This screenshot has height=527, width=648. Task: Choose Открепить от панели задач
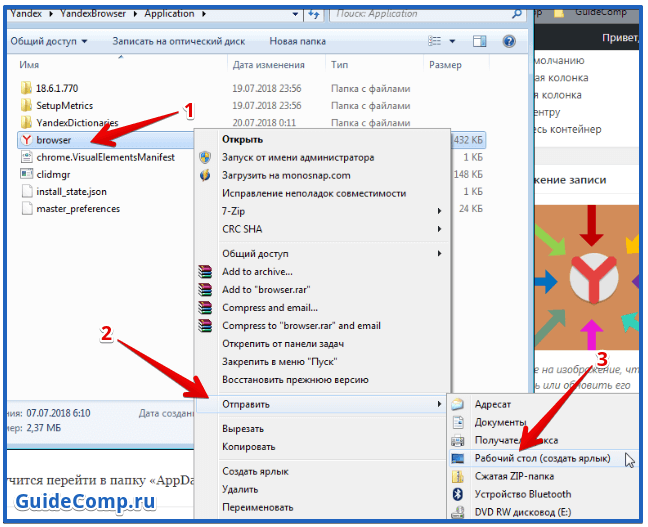click(283, 344)
